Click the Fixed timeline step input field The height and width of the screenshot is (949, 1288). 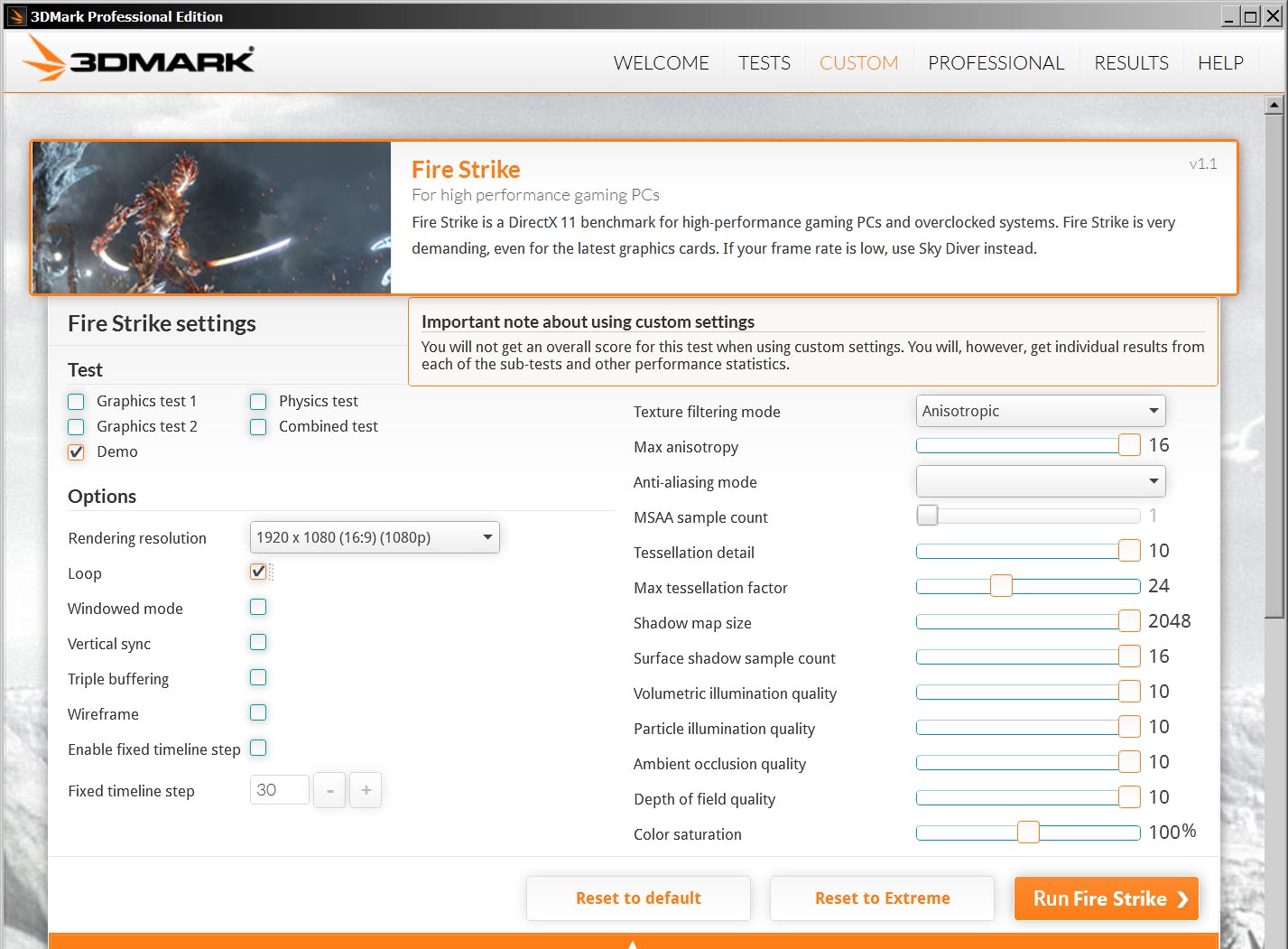pos(279,790)
